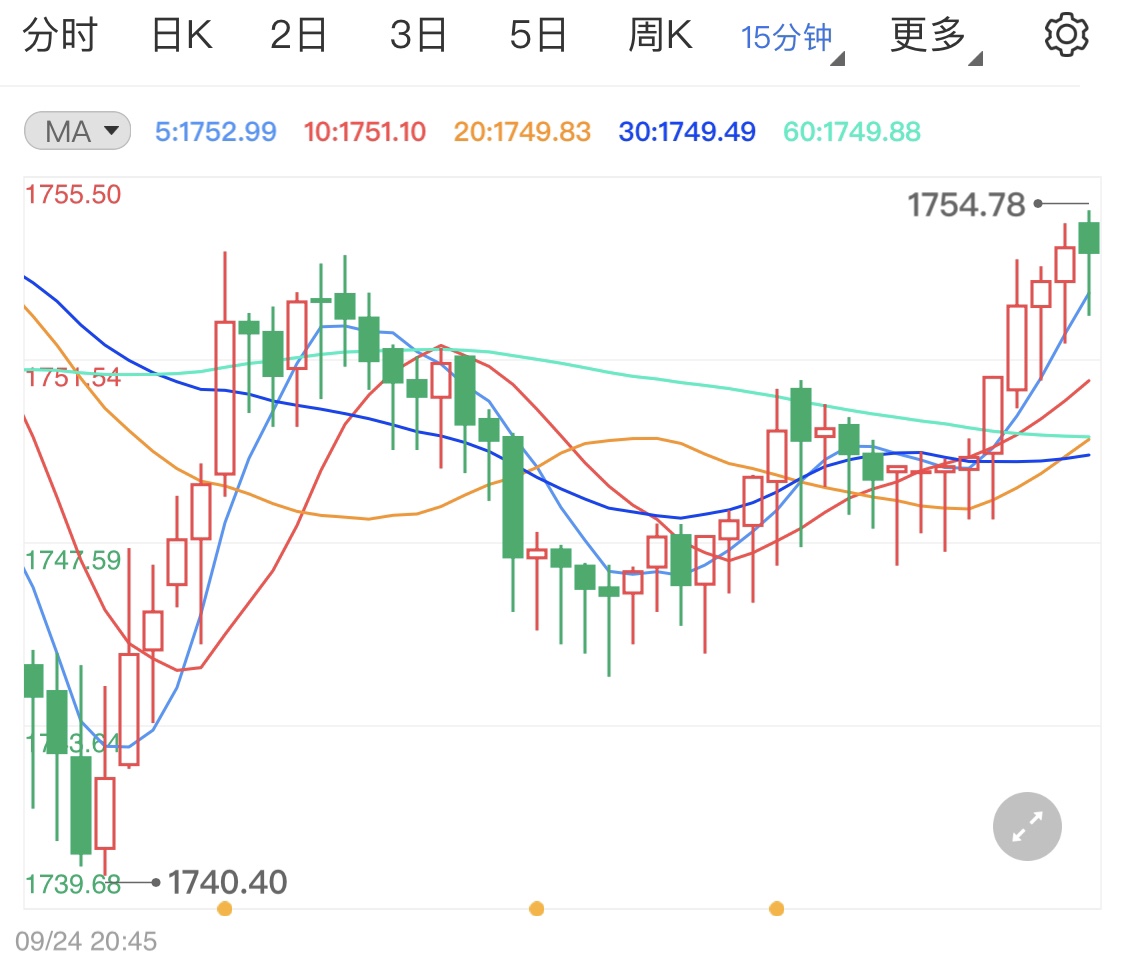1125x972 pixels.
Task: Click the MA 20:1749.83 value
Action: point(522,132)
